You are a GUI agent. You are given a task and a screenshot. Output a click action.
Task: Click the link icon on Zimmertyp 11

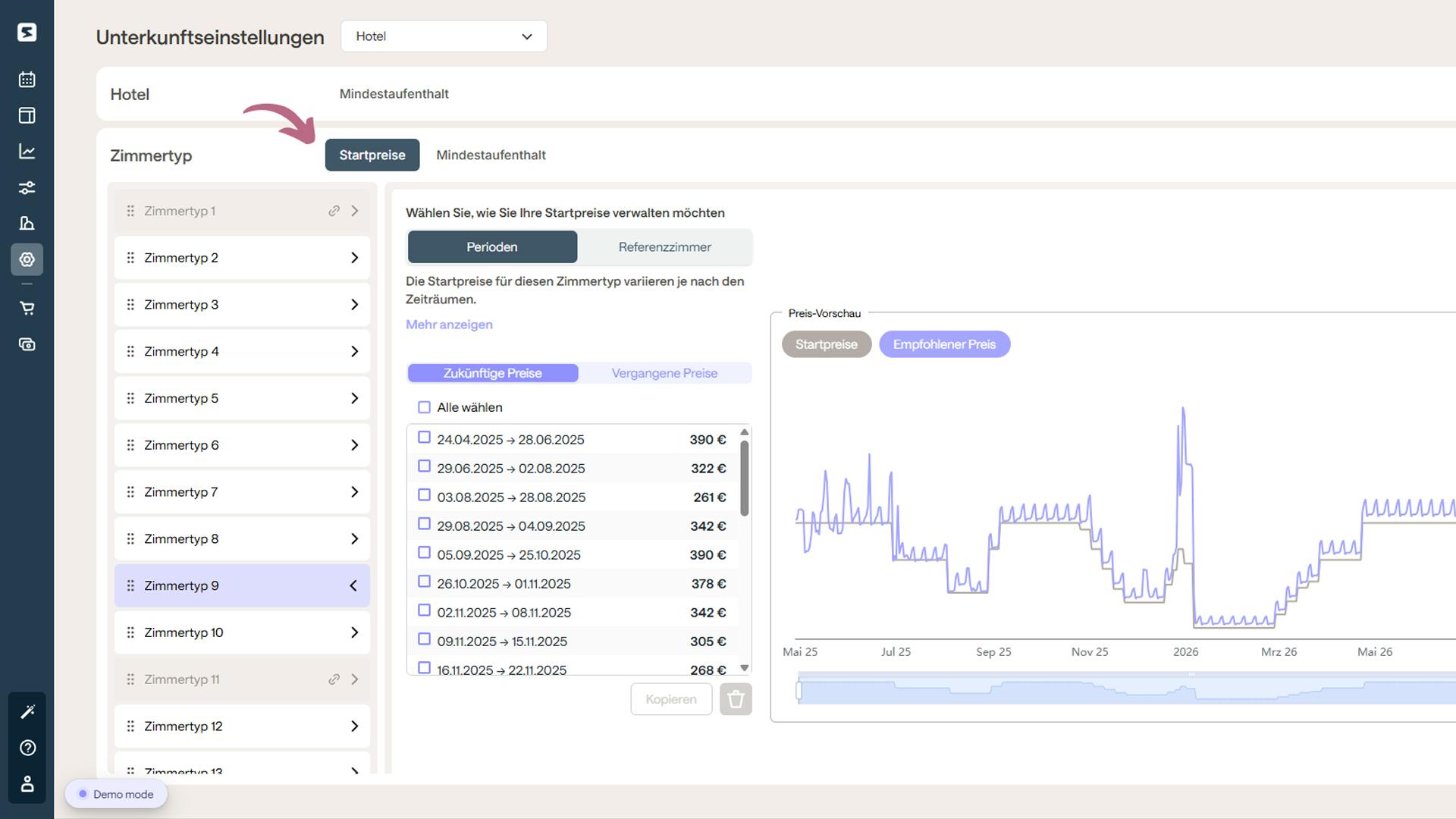[x=334, y=679]
